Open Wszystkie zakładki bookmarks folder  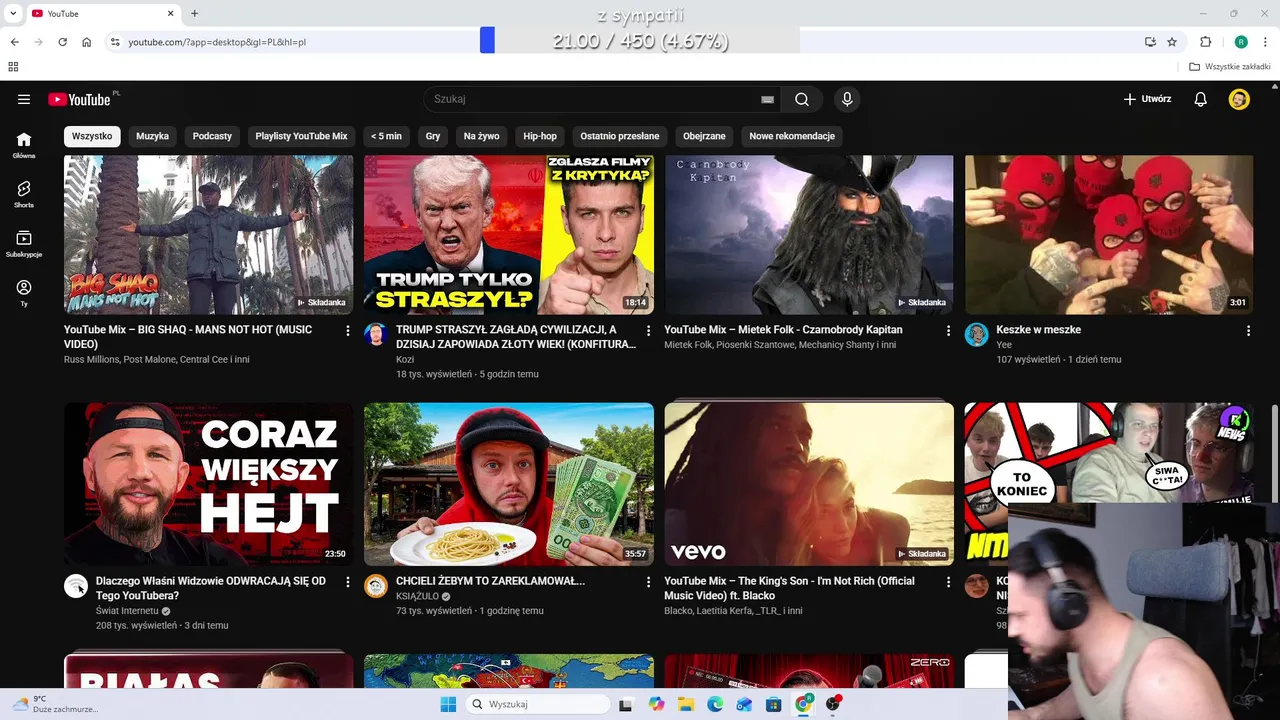point(1230,67)
